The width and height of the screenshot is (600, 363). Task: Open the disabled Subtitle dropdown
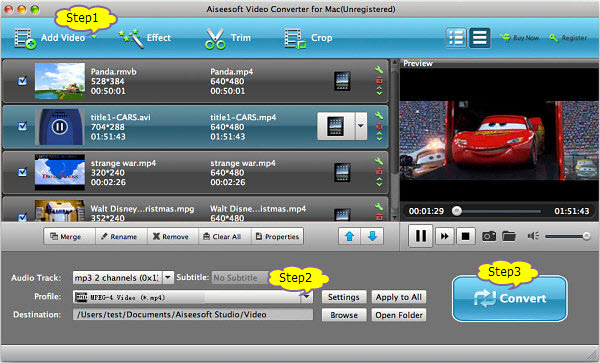[x=240, y=278]
